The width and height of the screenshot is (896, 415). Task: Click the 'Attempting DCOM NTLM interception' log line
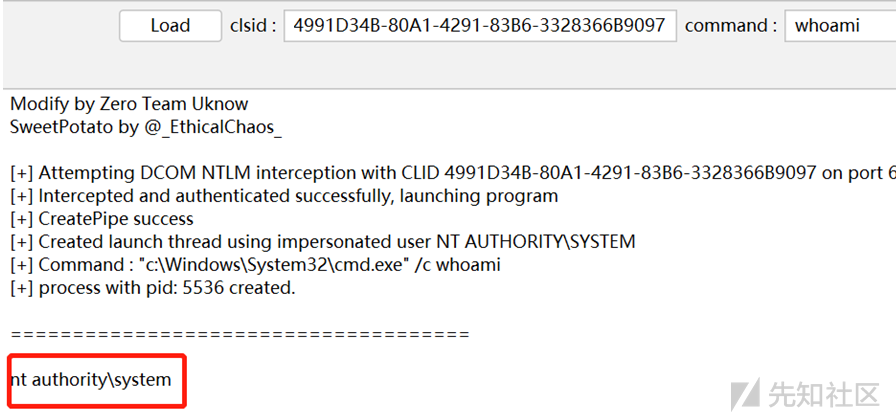pos(453,173)
